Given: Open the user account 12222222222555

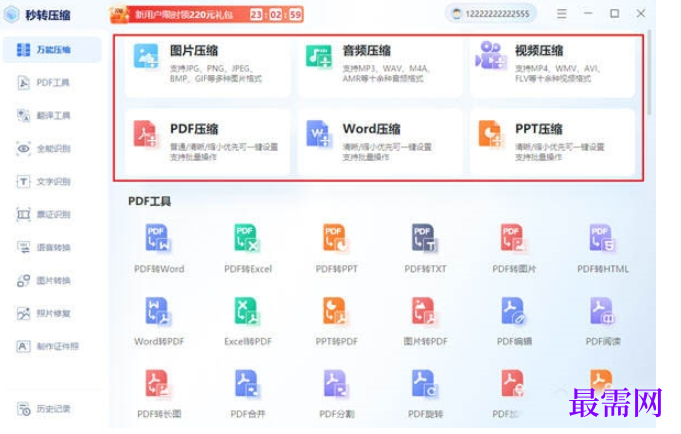Looking at the screenshot, I should pyautogui.click(x=491, y=14).
